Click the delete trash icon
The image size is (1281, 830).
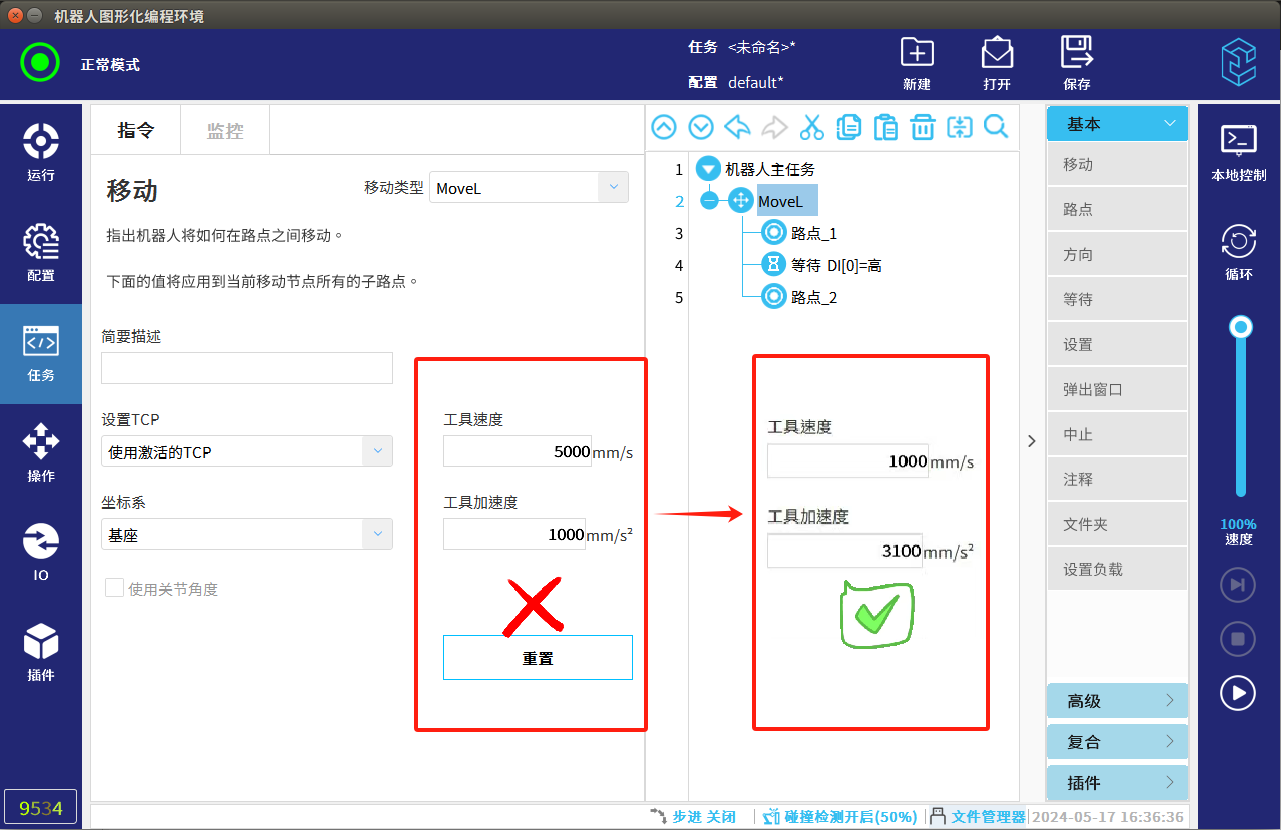pos(922,127)
